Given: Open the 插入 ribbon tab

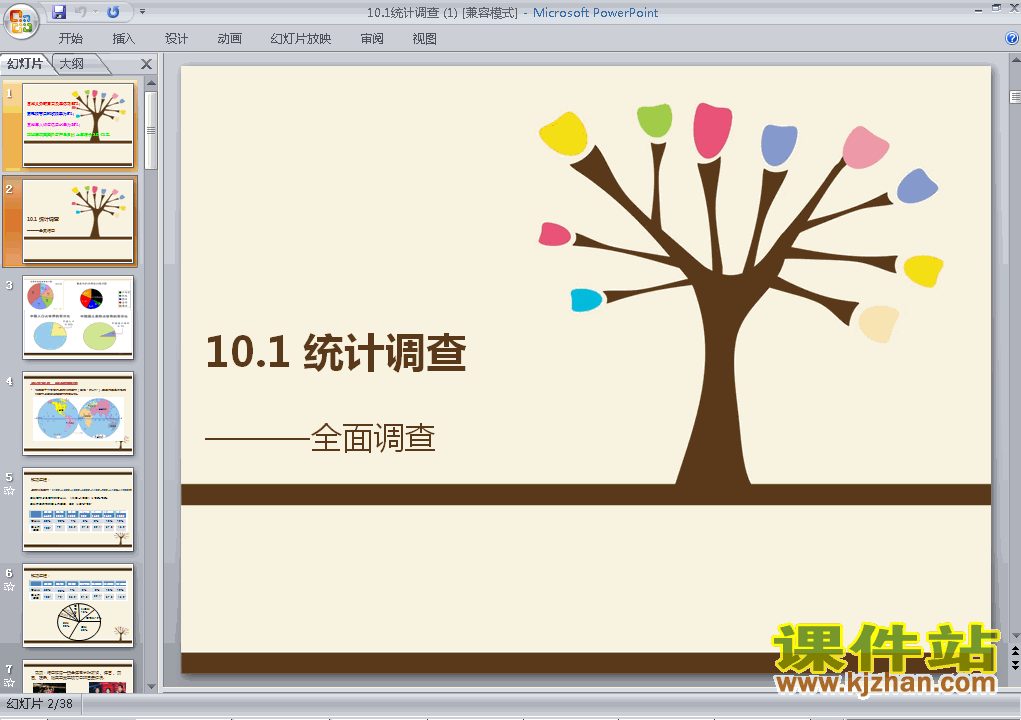Looking at the screenshot, I should pyautogui.click(x=123, y=38).
